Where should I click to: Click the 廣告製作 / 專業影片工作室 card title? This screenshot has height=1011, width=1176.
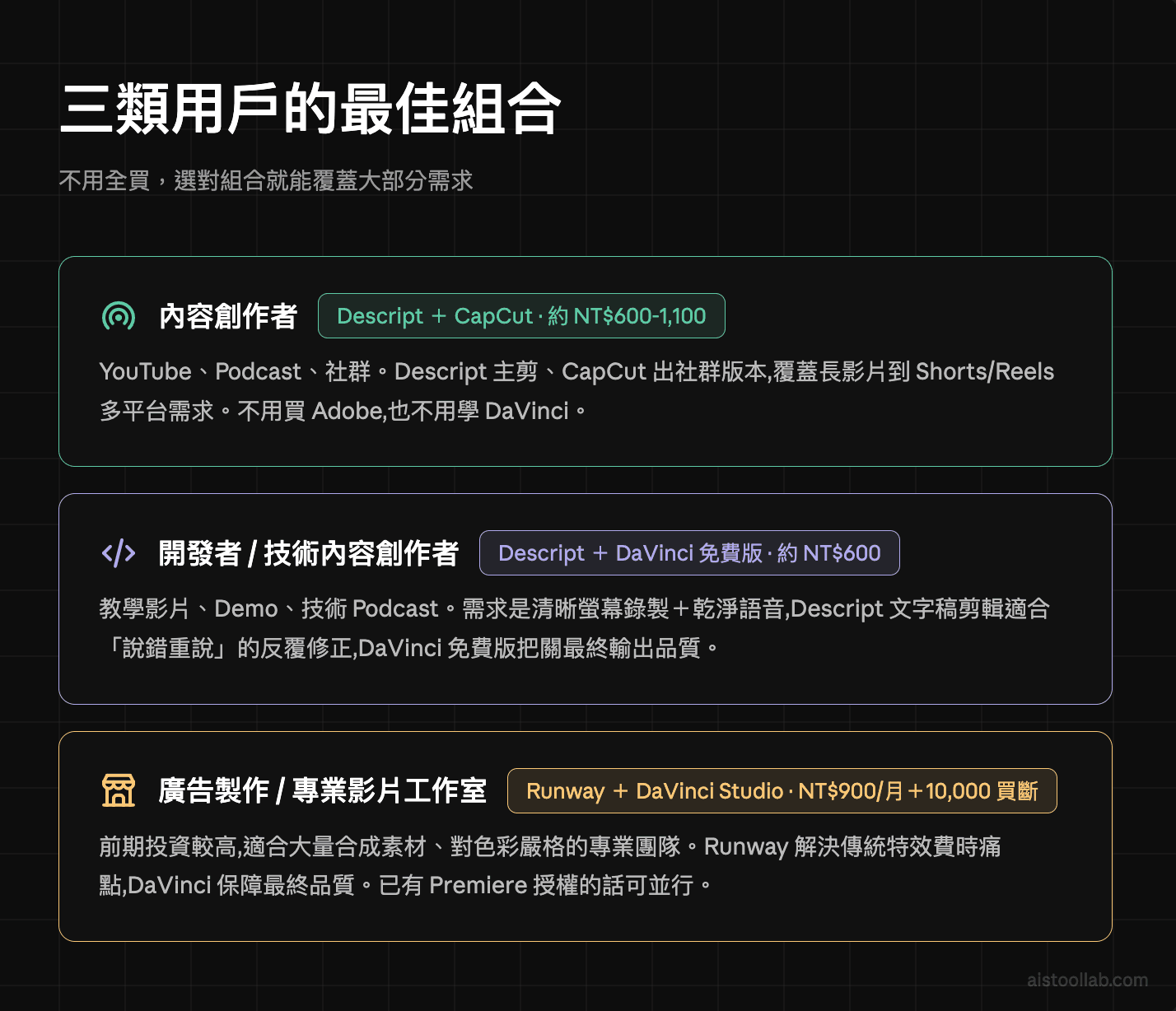322,790
